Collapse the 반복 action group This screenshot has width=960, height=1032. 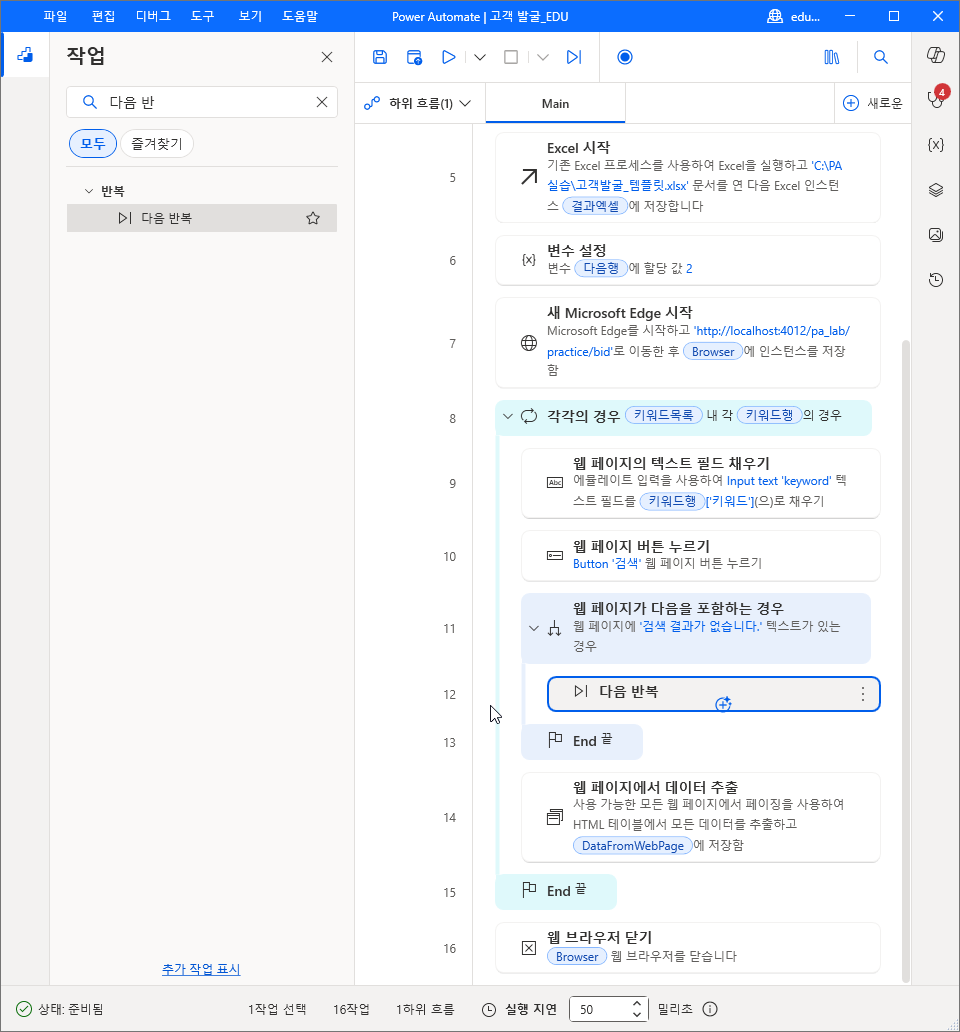tap(89, 191)
